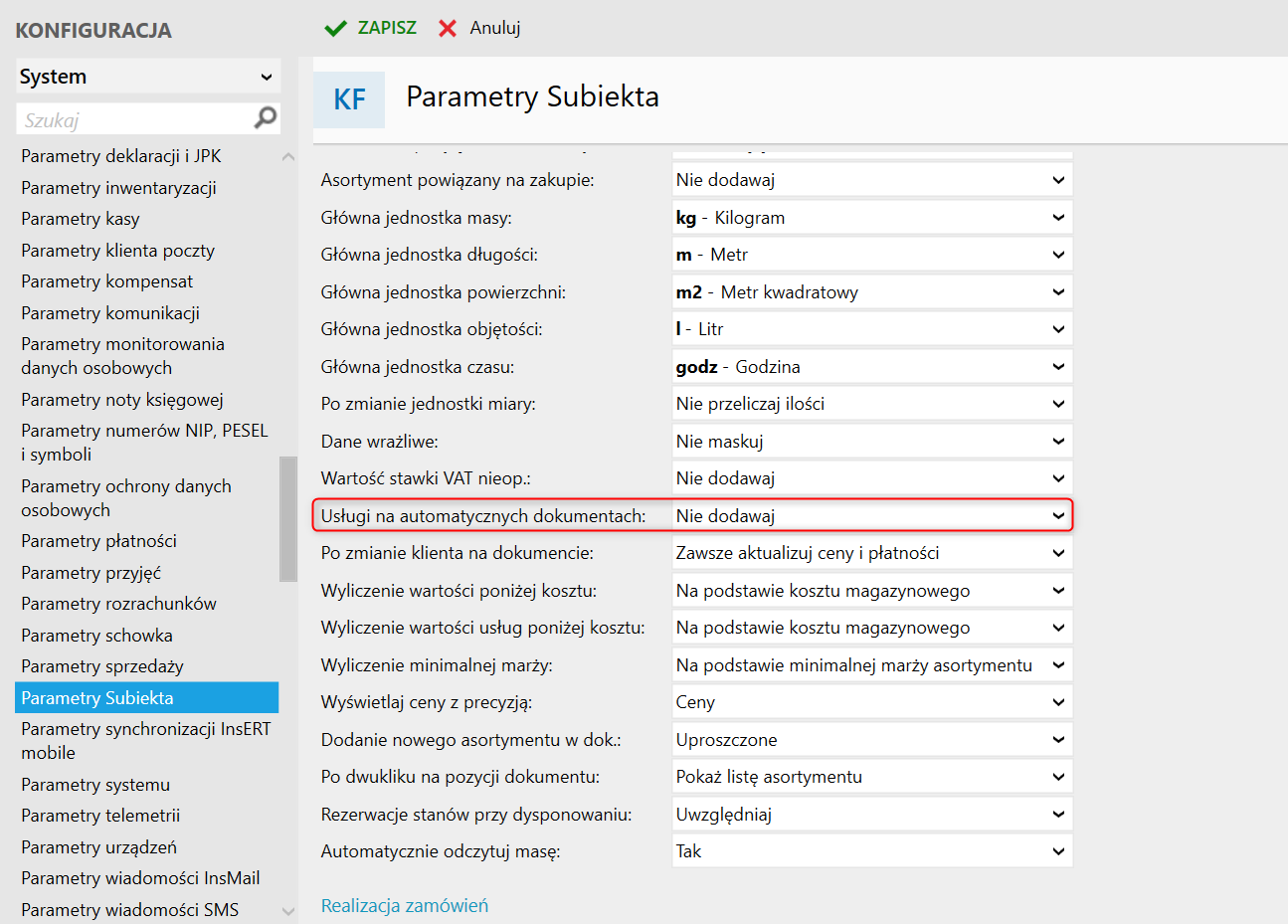Open 'Parametry systemu' from sidebar list
The height and width of the screenshot is (924, 1288).
tap(95, 785)
